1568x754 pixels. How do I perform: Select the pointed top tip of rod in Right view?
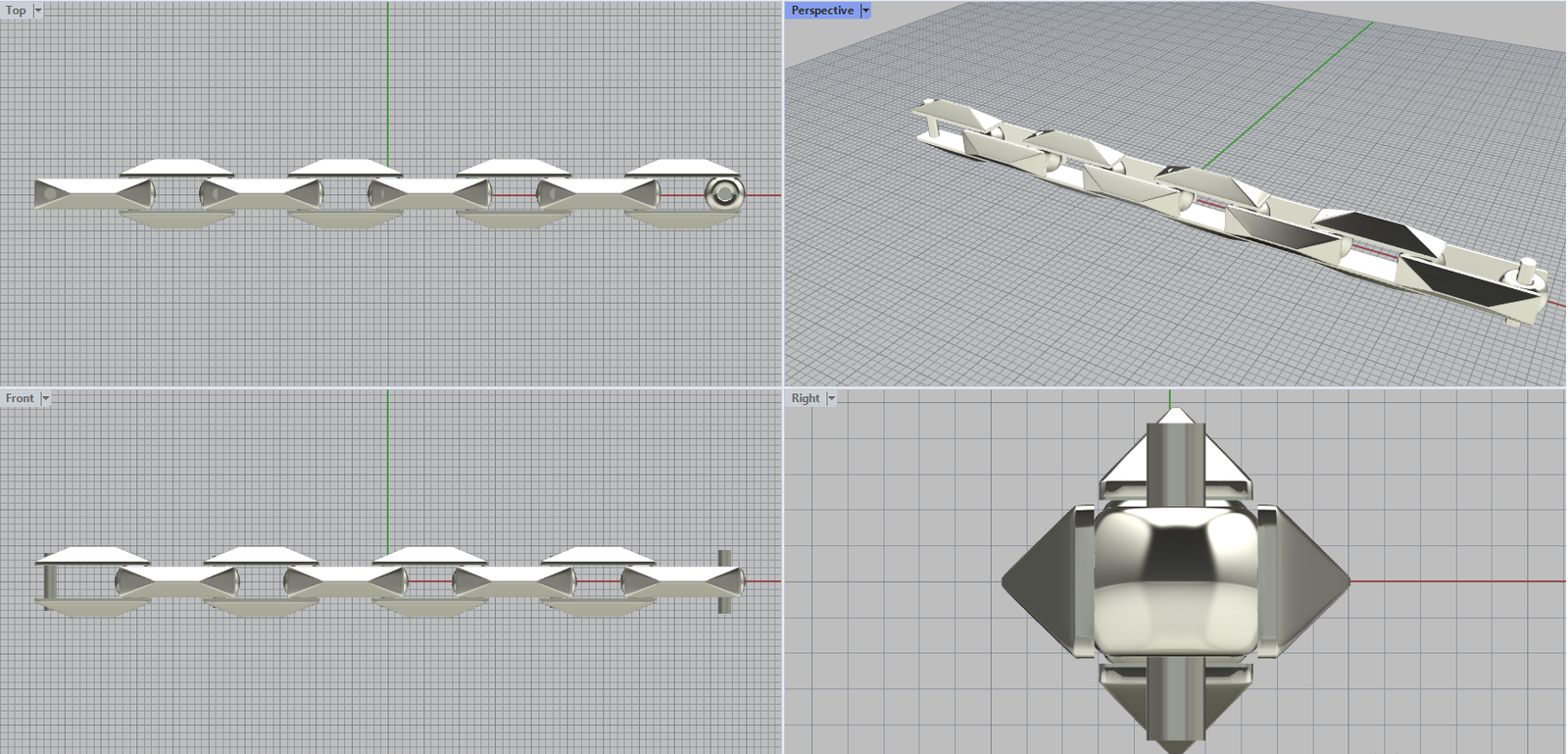pyautogui.click(x=1174, y=415)
